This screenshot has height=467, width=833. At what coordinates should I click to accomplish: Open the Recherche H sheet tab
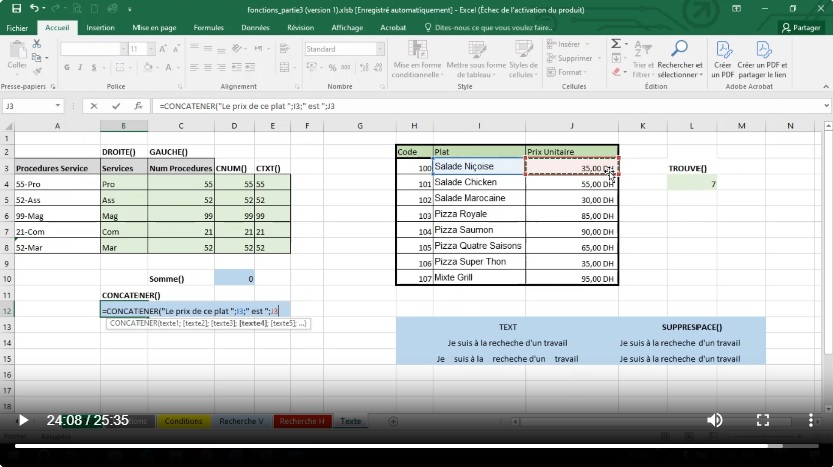pyautogui.click(x=302, y=421)
